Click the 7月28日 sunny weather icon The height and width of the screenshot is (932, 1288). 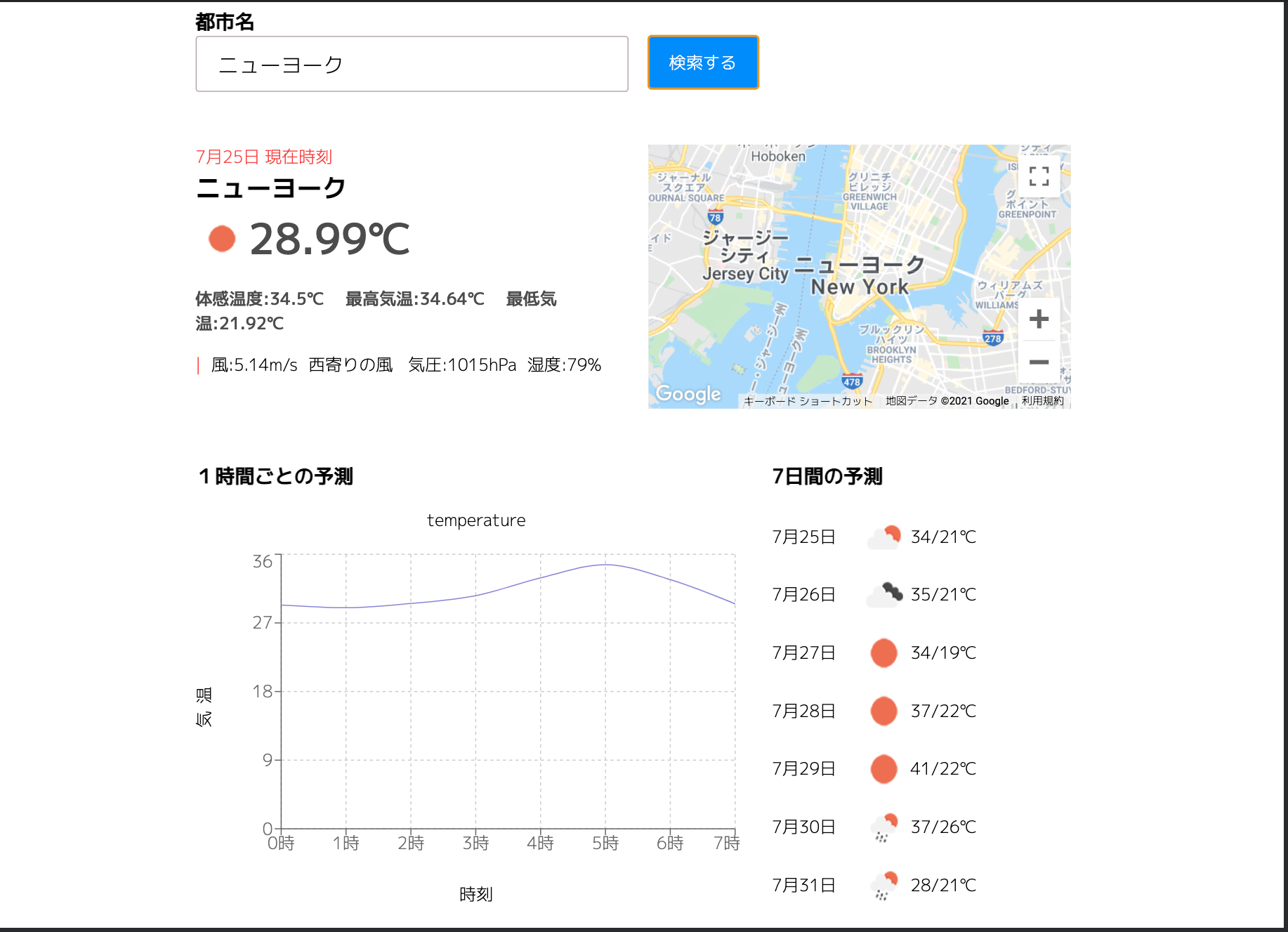883,711
